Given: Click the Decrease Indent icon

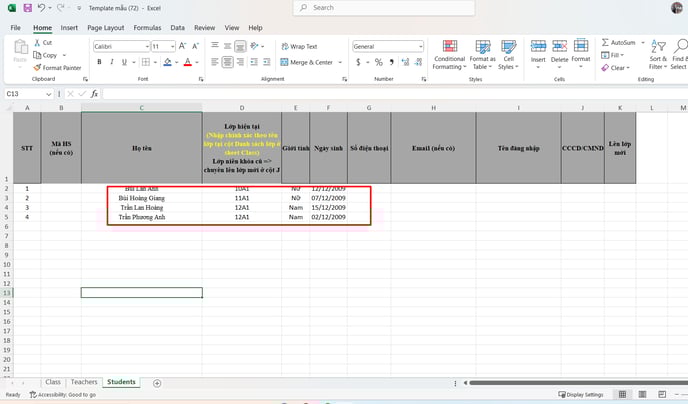Looking at the screenshot, I should coord(254,62).
